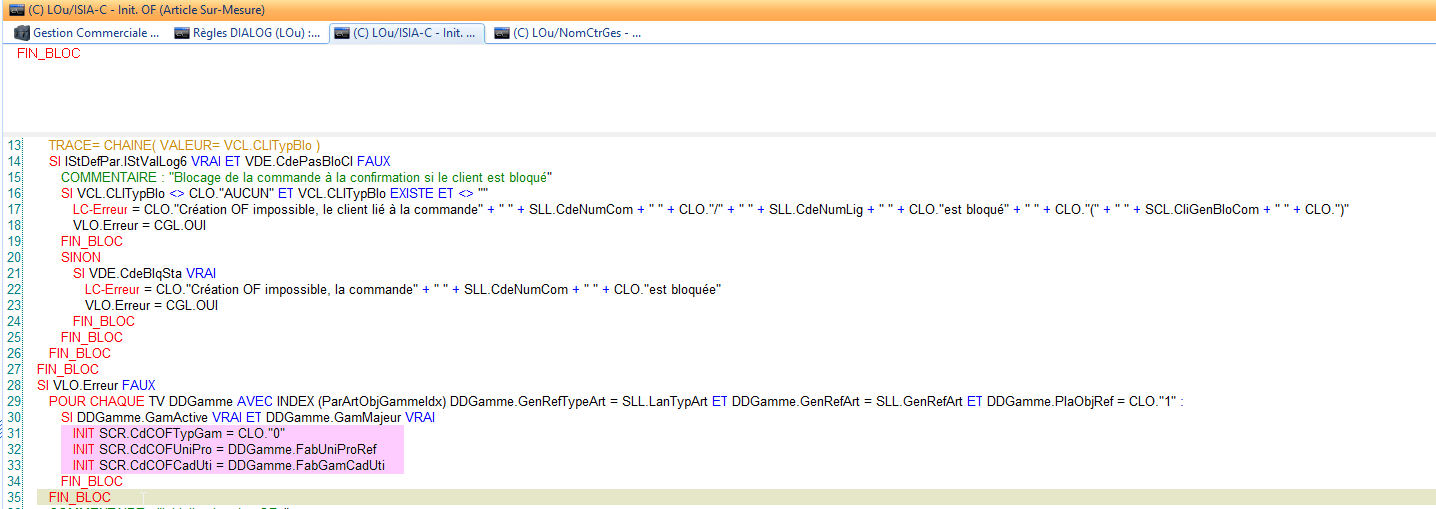Image resolution: width=1436 pixels, height=509 pixels.
Task: Select the LOu/NomCtrGes tab
Action: click(576, 33)
